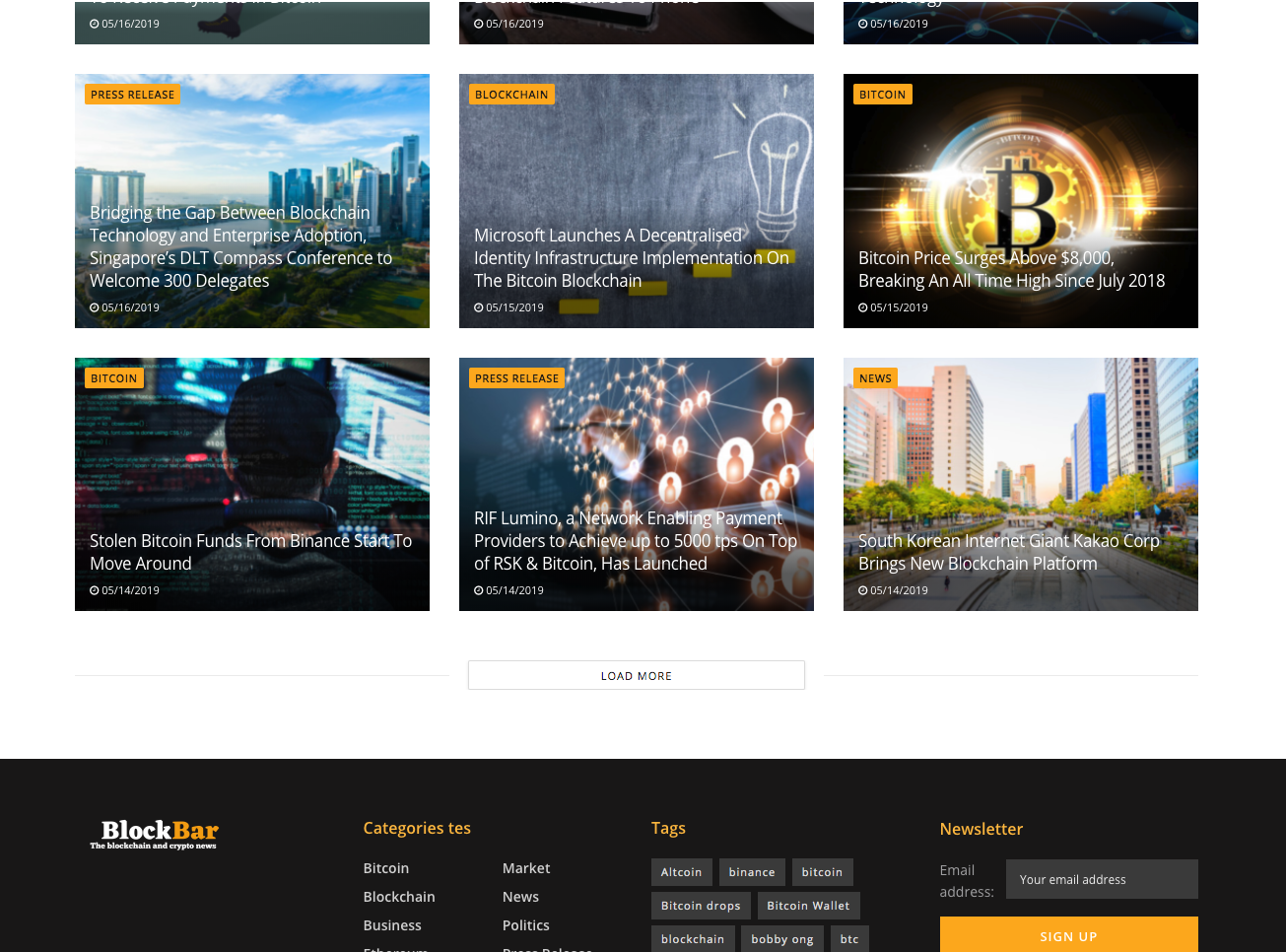Click the 'Bitcoin drops' tag

[x=701, y=906]
